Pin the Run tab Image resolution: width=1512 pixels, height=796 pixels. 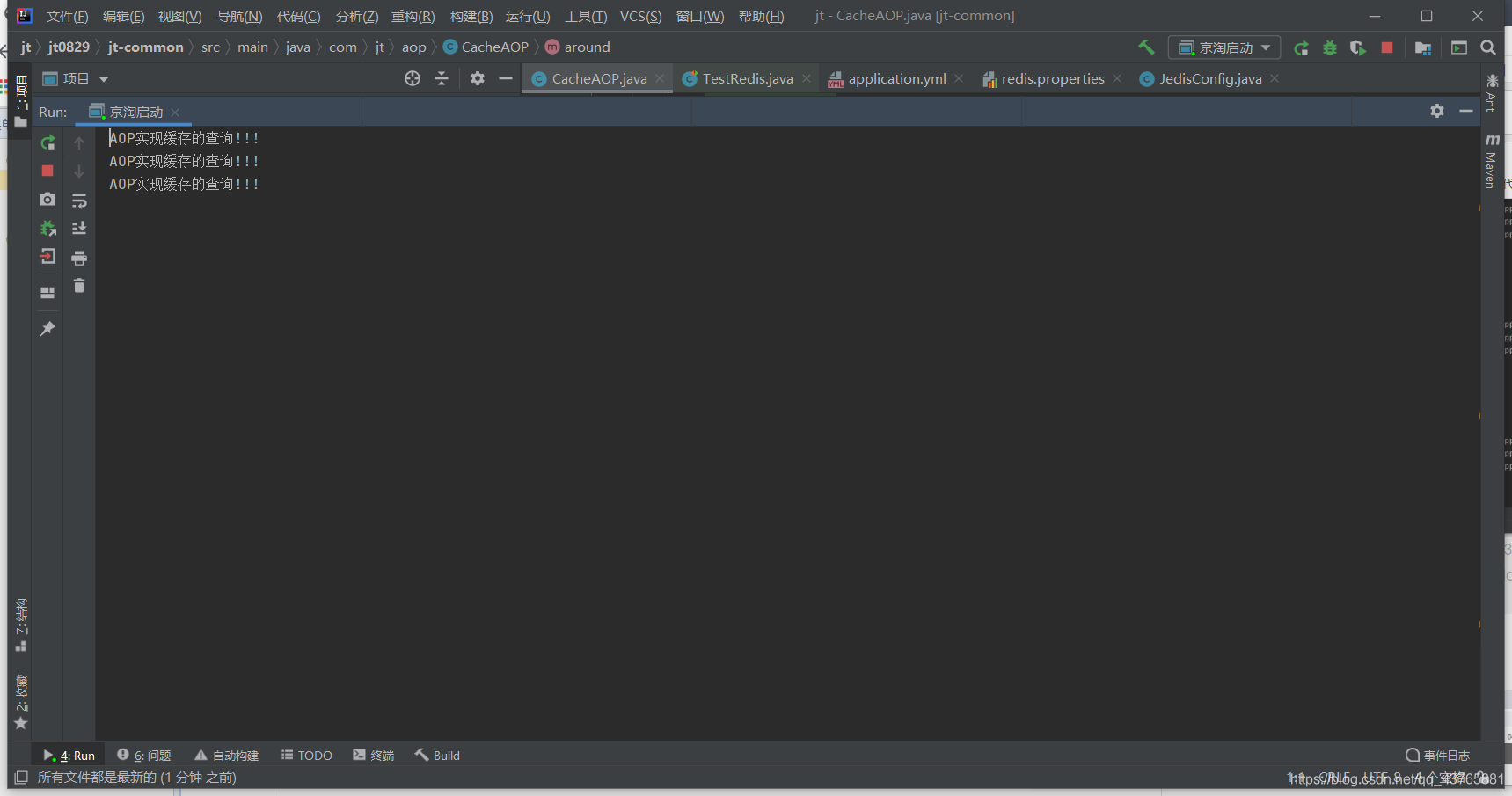point(47,329)
